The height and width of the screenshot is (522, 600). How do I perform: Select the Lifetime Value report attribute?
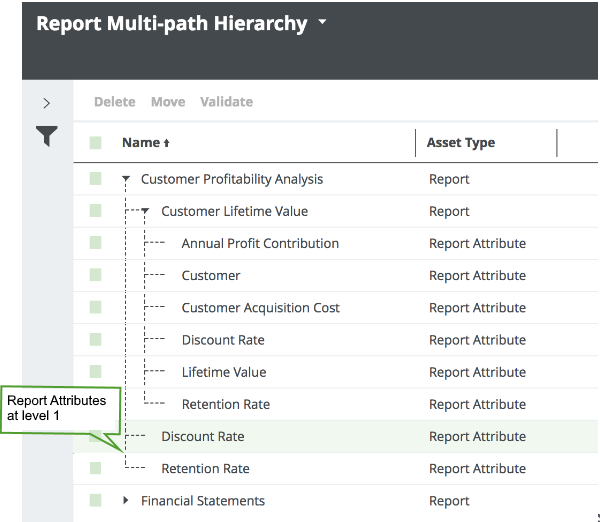(223, 372)
